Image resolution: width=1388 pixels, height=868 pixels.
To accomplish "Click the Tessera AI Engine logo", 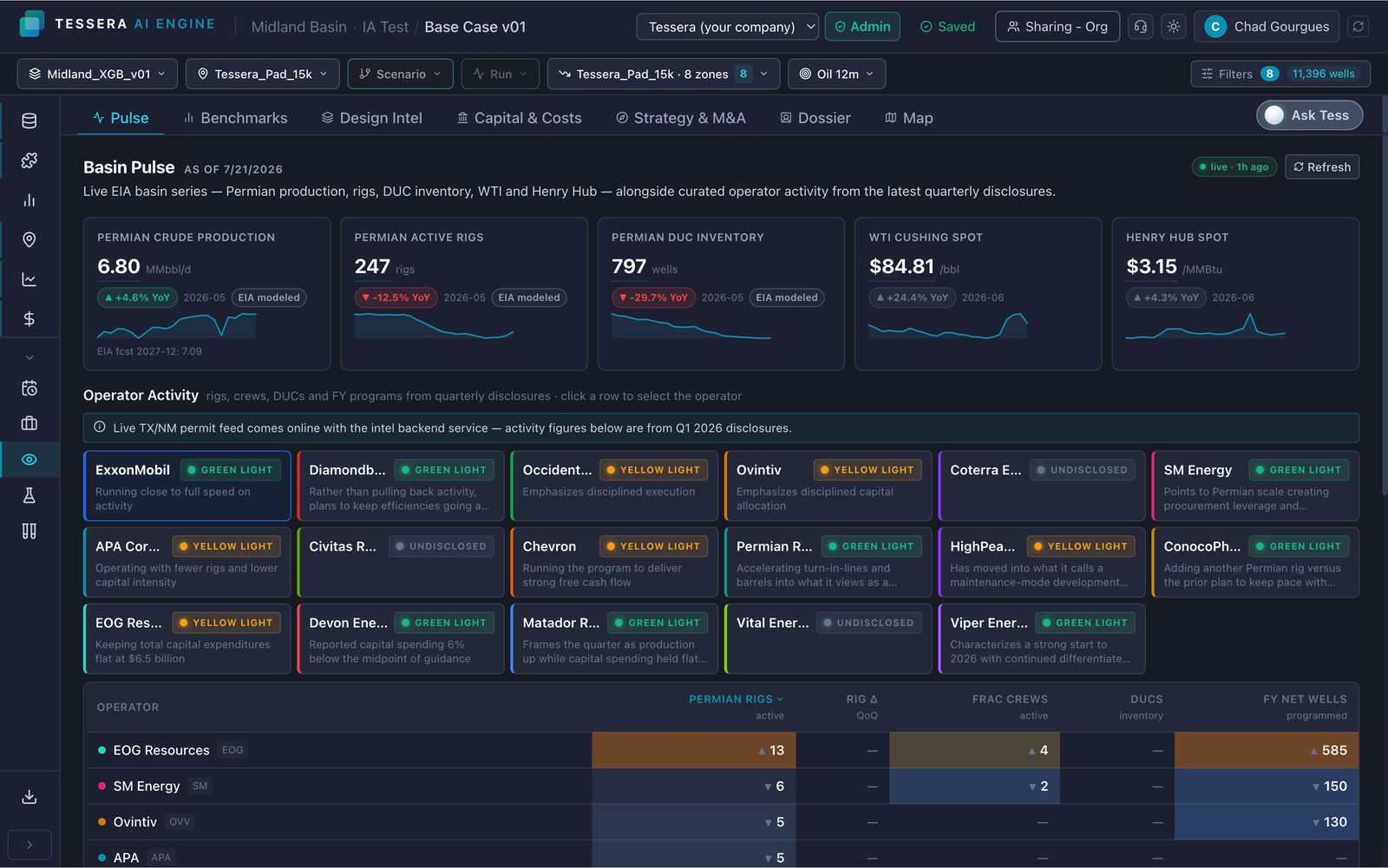I will [x=116, y=24].
